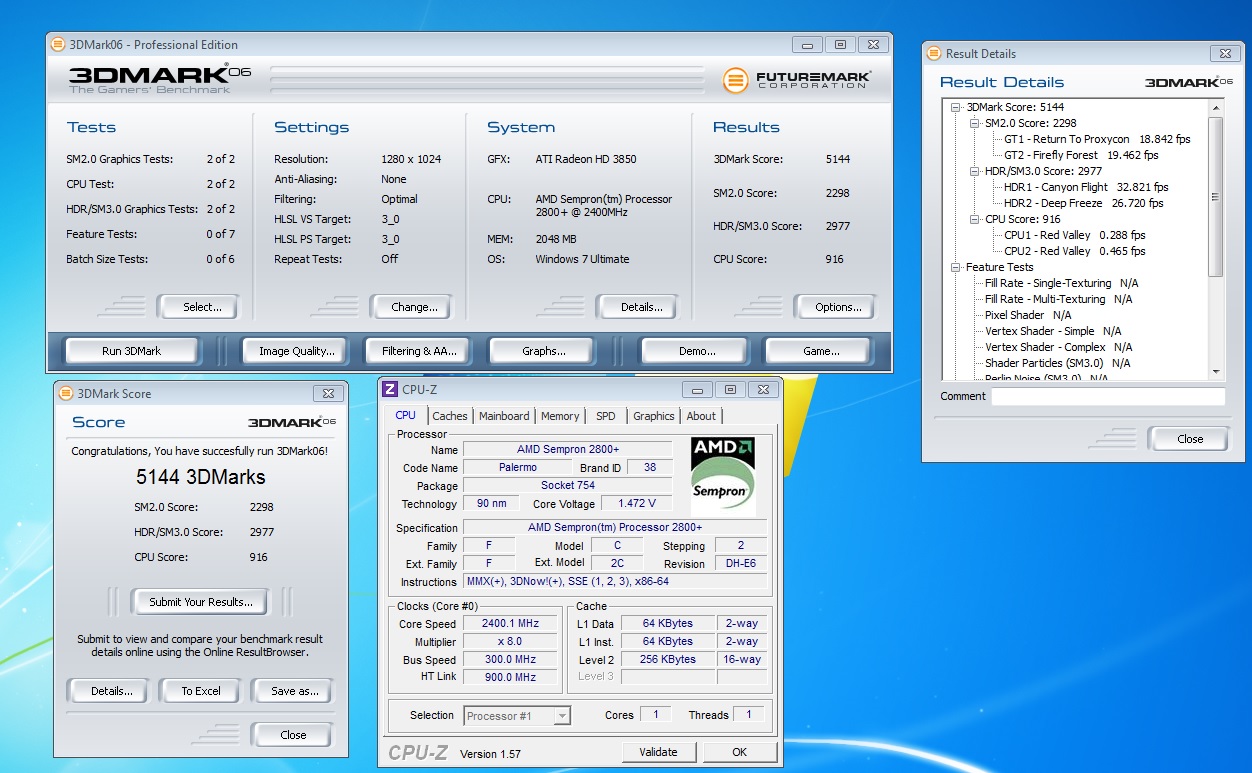Open the SPD tab in CPU-Z
Screen dimensions: 1252x773
[606, 416]
